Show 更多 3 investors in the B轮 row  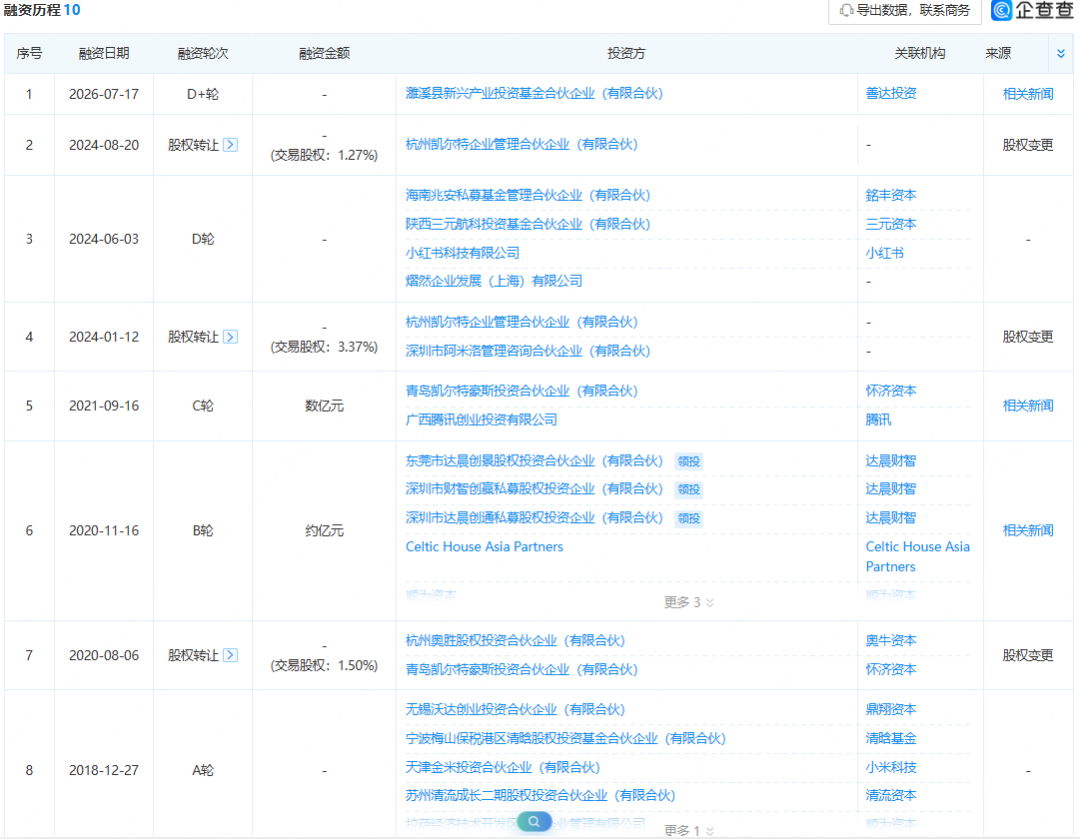[689, 602]
